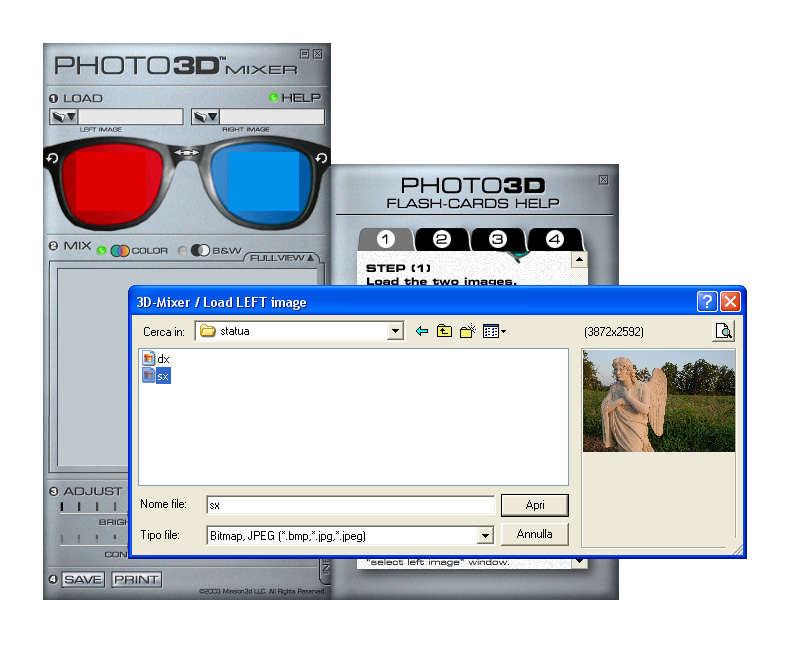Click the B&W circles mix icon

(x=200, y=250)
